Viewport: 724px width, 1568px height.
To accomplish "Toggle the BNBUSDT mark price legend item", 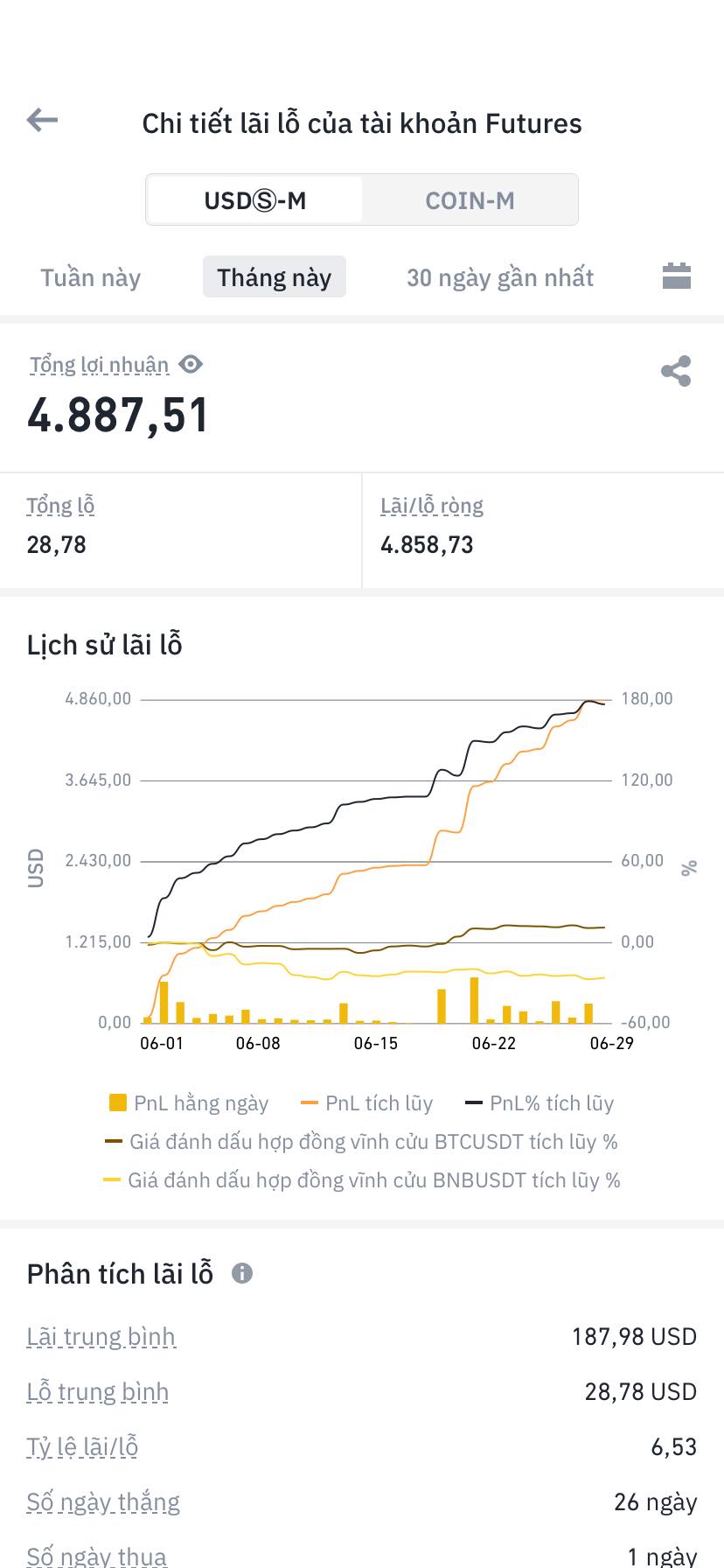I will tap(361, 1180).
